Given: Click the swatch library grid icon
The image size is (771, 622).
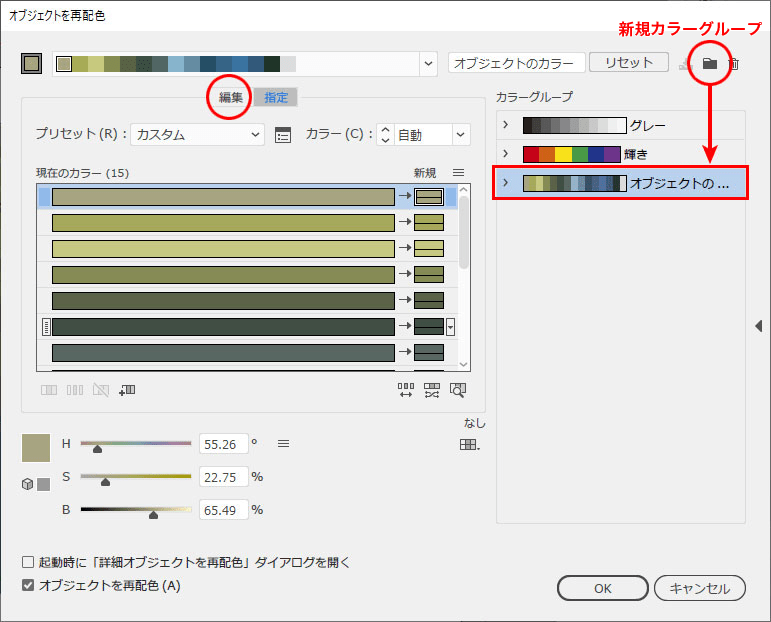Looking at the screenshot, I should (468, 445).
